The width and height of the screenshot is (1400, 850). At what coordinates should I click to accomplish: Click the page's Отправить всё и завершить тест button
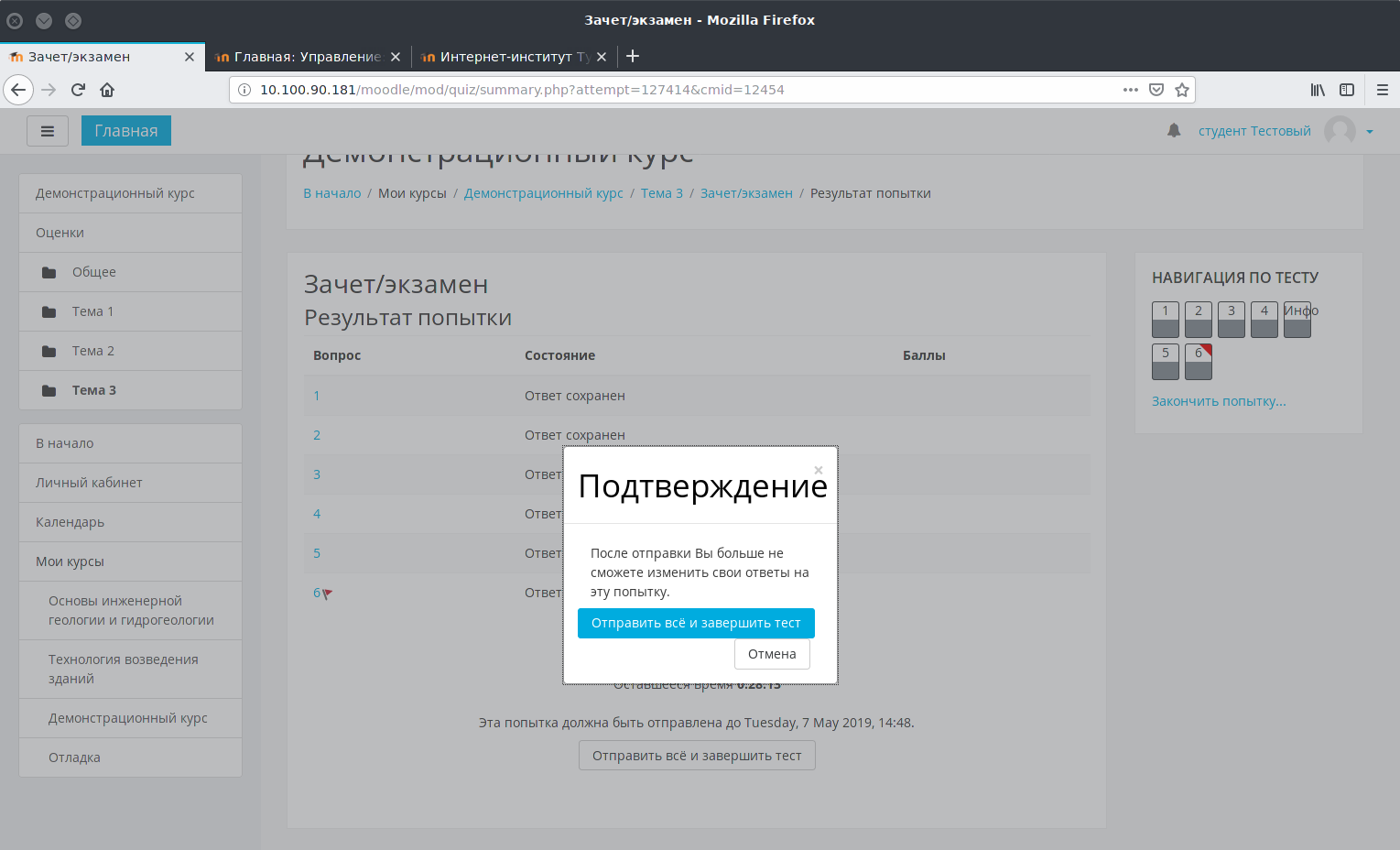coord(697,756)
